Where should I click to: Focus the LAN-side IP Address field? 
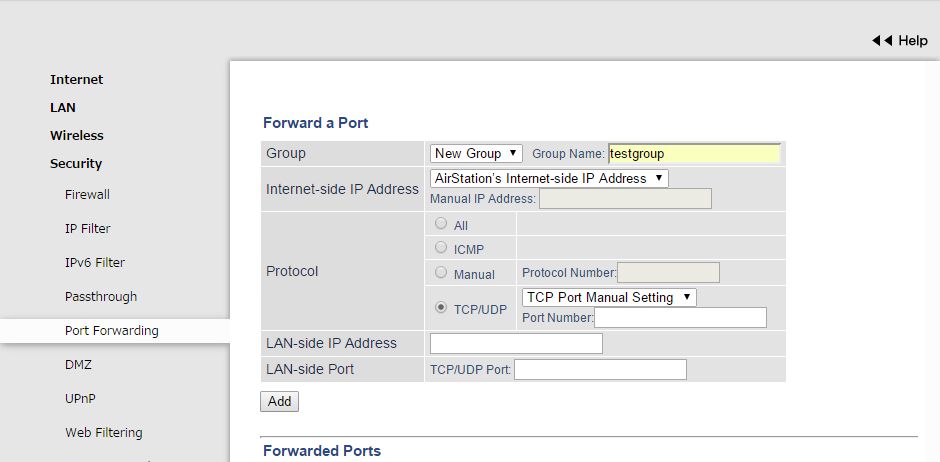pos(516,344)
